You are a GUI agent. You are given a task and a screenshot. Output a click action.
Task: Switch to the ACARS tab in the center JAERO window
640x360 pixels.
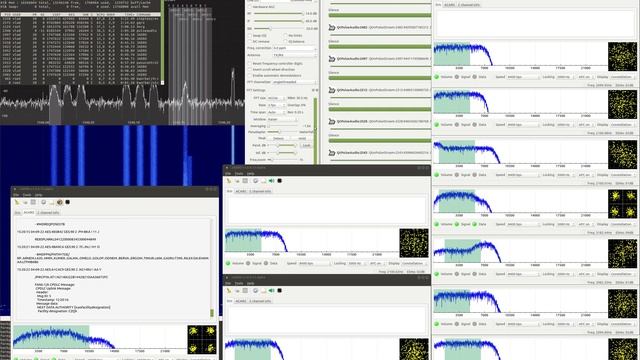coord(241,191)
